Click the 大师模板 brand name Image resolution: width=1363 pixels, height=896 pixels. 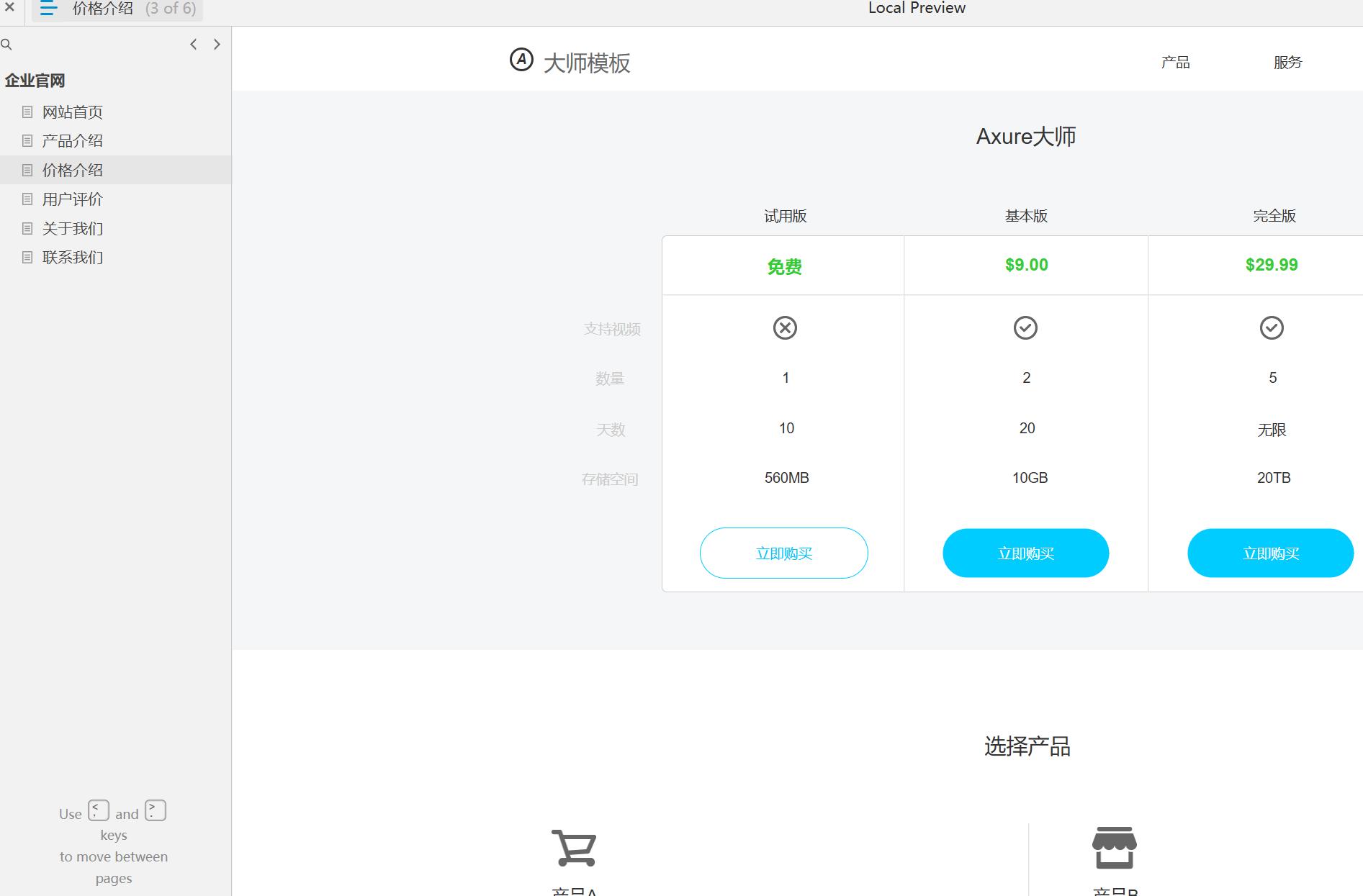coord(587,63)
